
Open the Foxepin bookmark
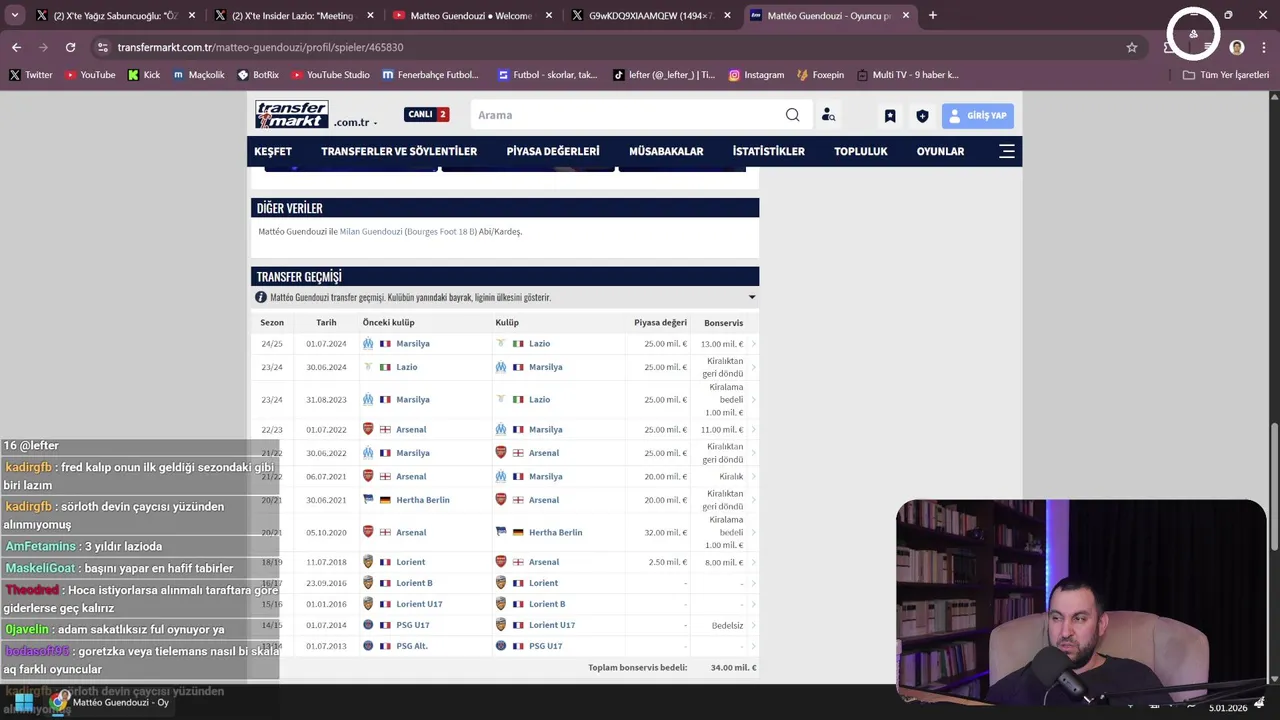coord(821,75)
